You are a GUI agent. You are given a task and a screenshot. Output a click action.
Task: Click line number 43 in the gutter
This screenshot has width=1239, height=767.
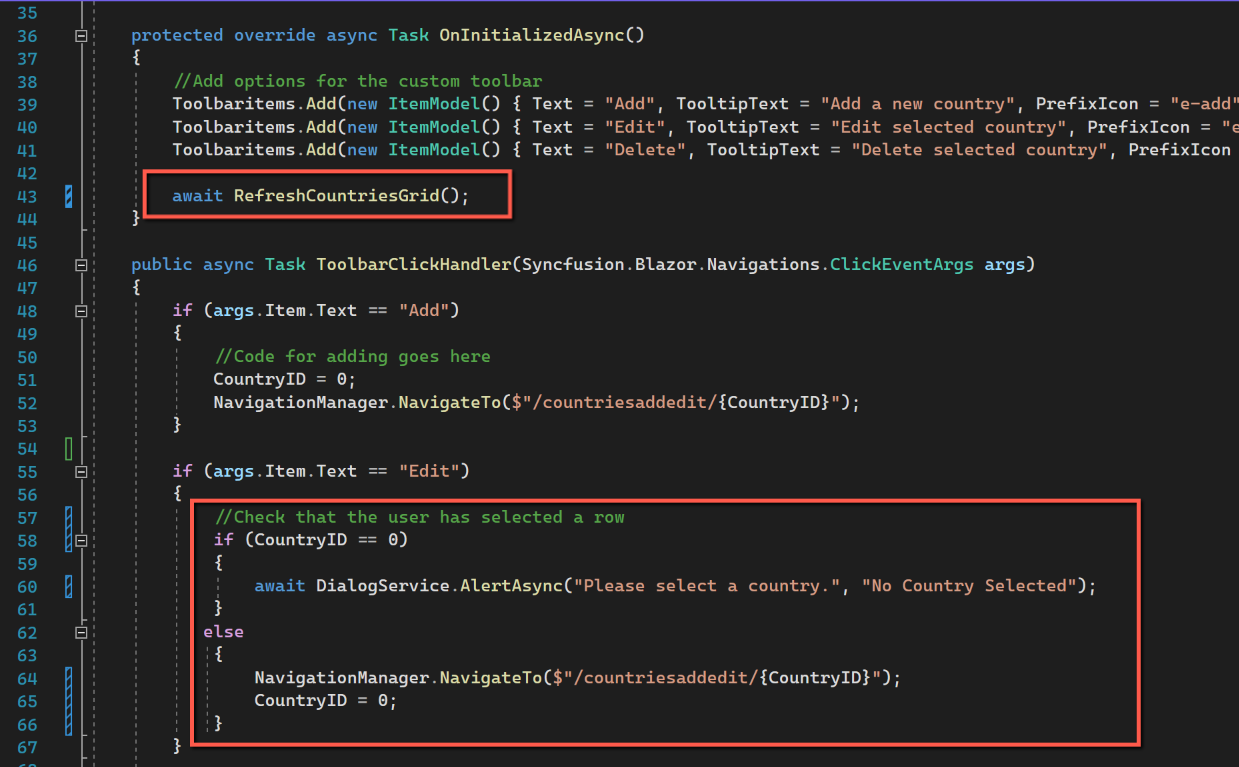tap(27, 195)
